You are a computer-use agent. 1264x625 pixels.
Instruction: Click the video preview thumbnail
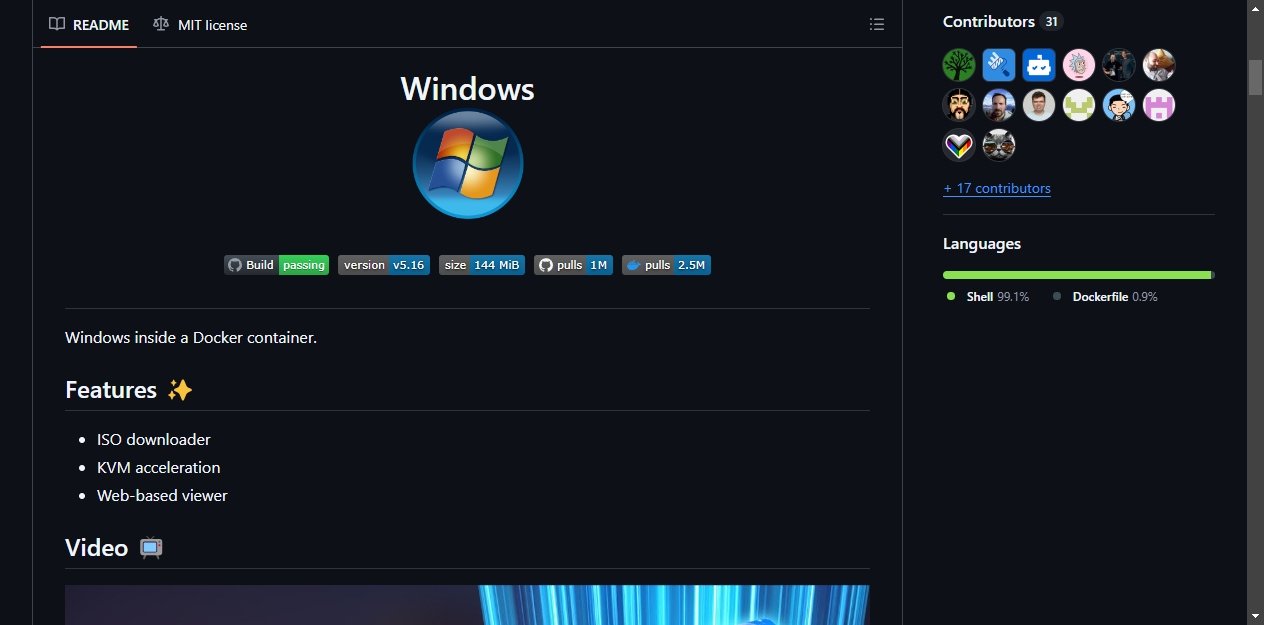tap(467, 605)
